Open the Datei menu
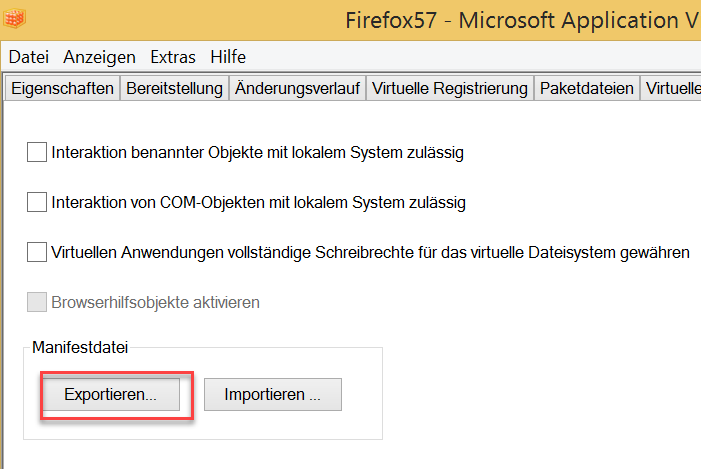This screenshot has height=469, width=701. [29, 57]
